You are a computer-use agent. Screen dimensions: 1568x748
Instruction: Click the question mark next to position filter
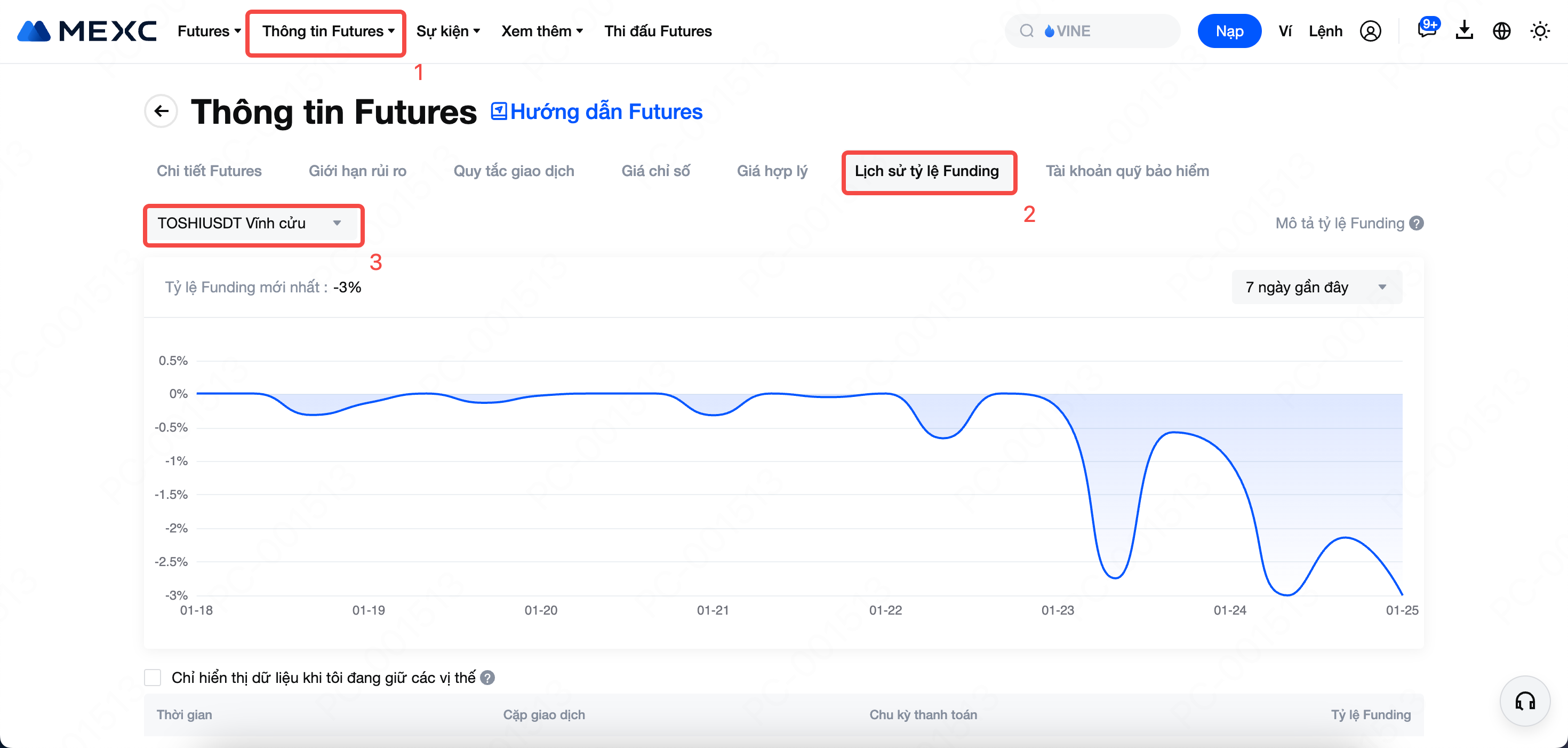tap(487, 678)
